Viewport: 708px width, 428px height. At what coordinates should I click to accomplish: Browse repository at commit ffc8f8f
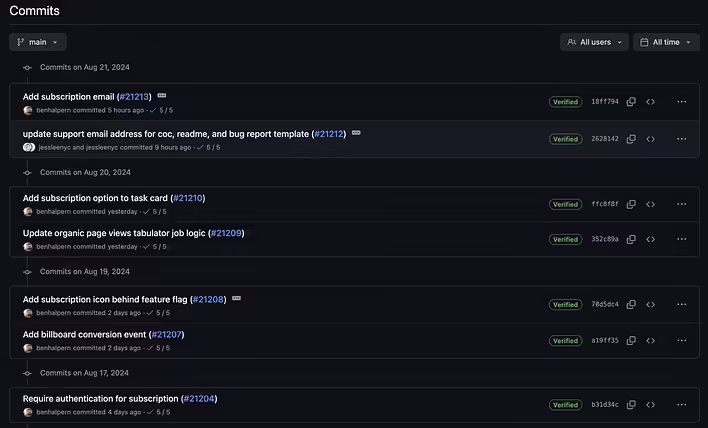point(651,204)
